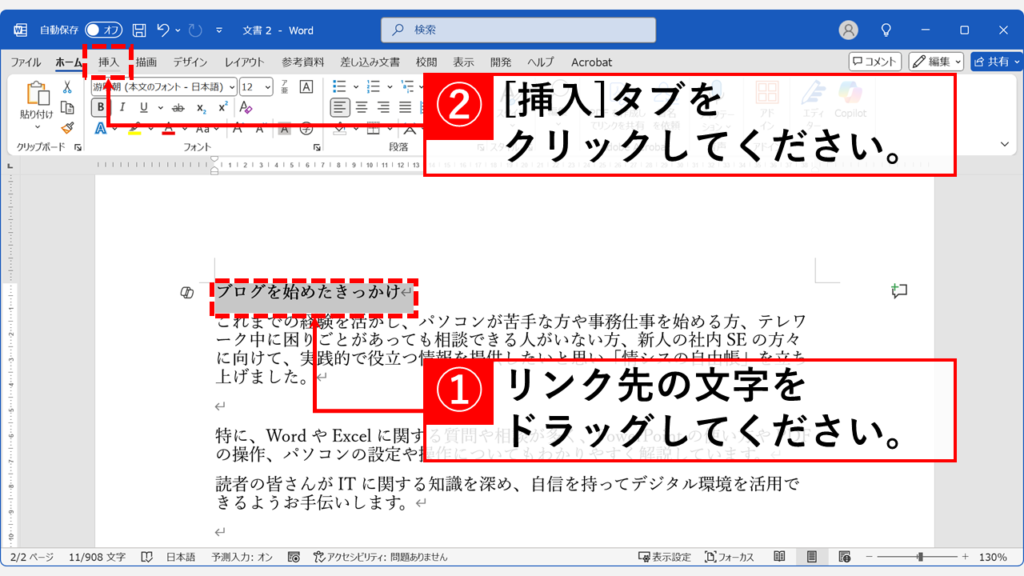Click the Save icon in title bar
Viewport: 1024px width, 576px height.
point(139,30)
